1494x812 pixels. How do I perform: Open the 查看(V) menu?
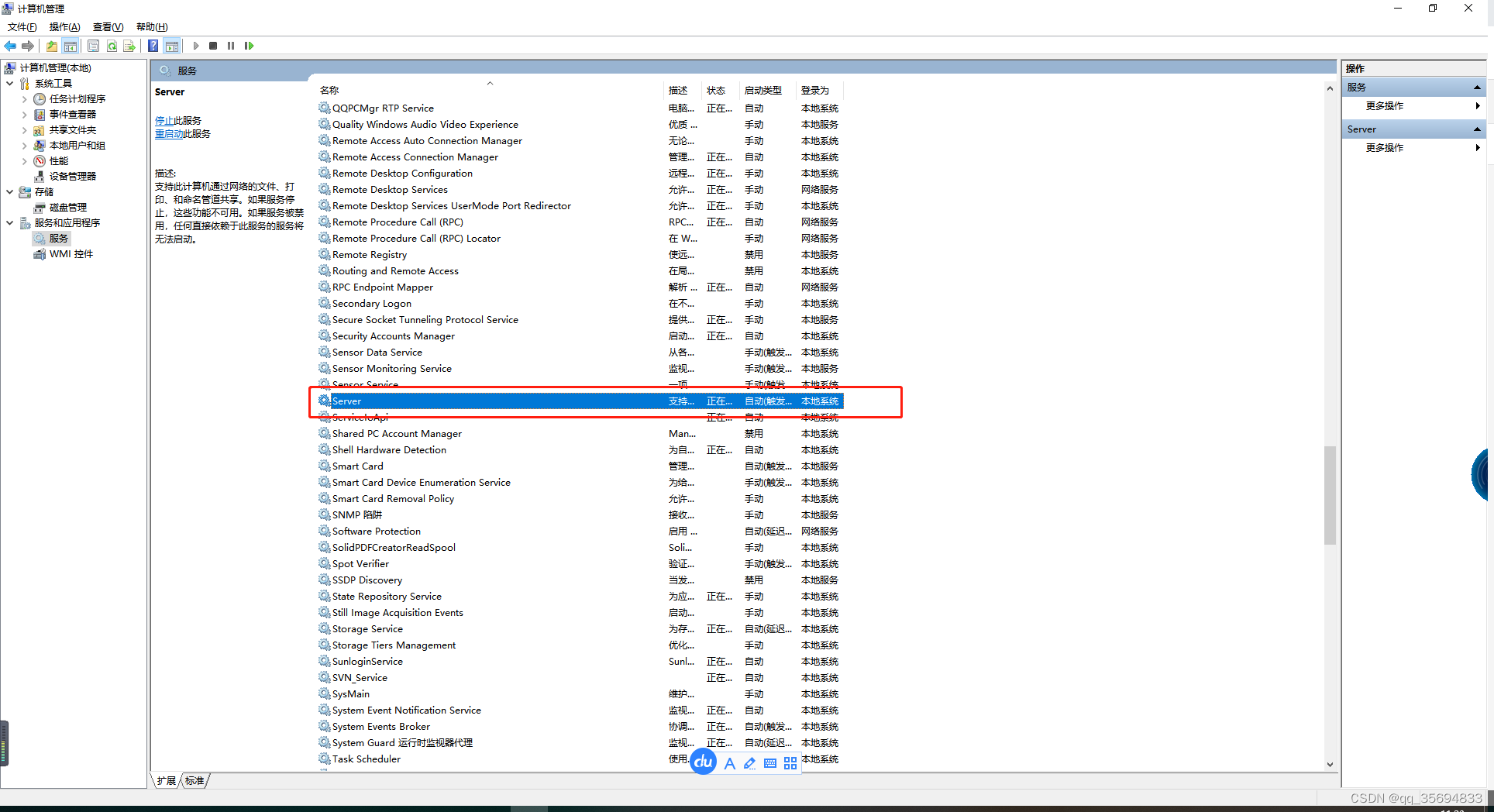pos(108,27)
